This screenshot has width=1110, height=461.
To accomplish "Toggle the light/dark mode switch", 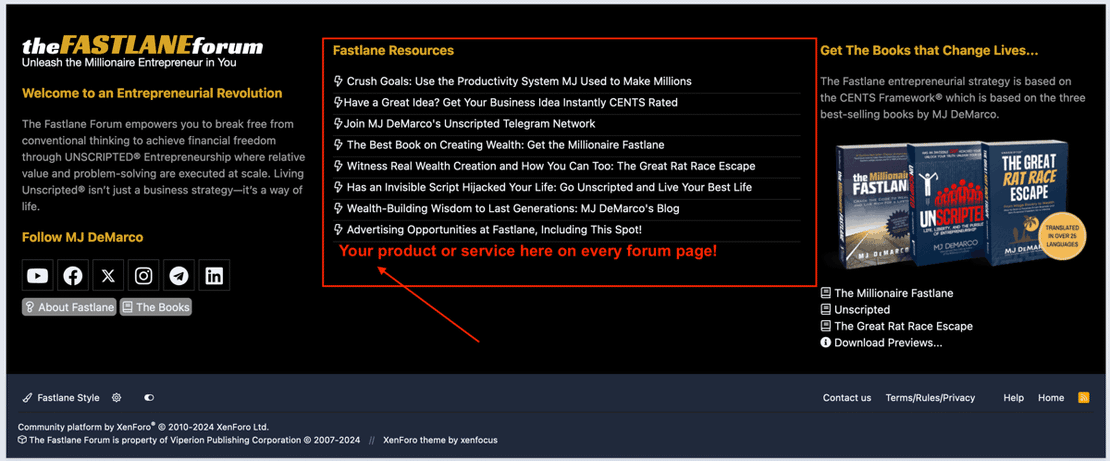I will (x=149, y=398).
